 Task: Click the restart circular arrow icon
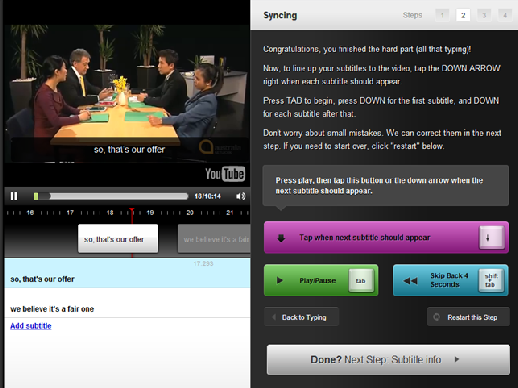point(436,317)
